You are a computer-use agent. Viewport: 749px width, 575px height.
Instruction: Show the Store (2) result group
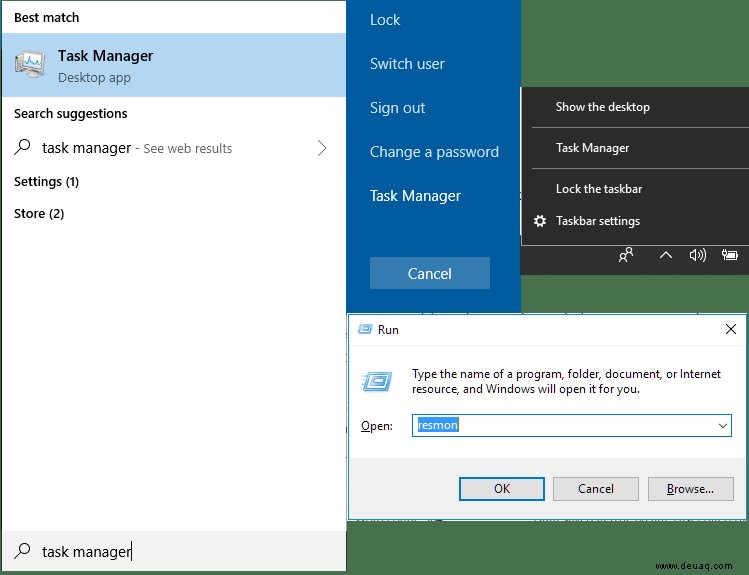pyautogui.click(x=39, y=213)
